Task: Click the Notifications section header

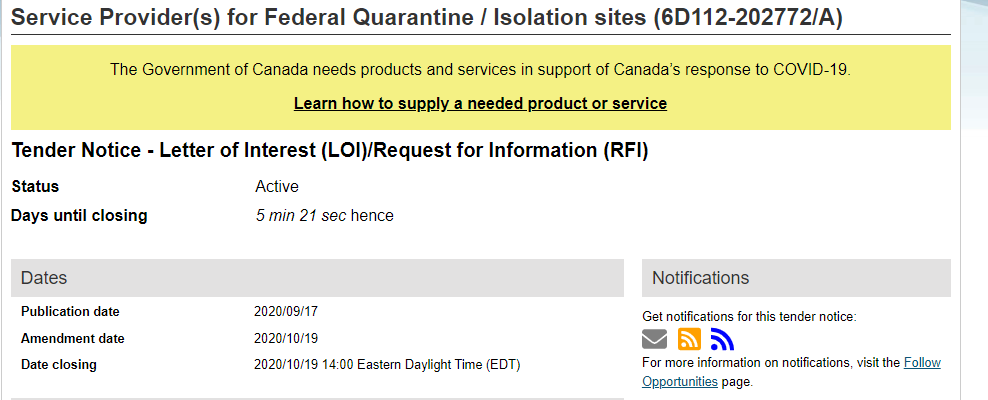Action: [700, 278]
